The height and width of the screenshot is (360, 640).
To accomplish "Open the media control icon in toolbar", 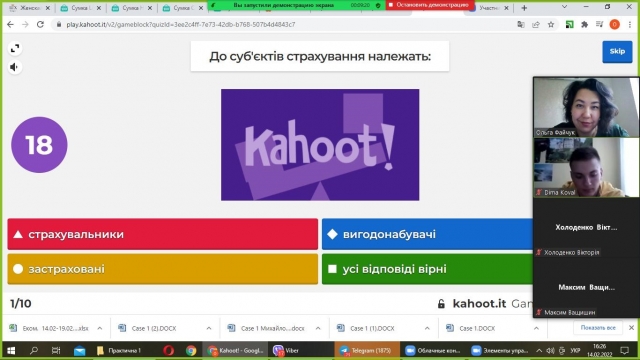I will (599, 24).
